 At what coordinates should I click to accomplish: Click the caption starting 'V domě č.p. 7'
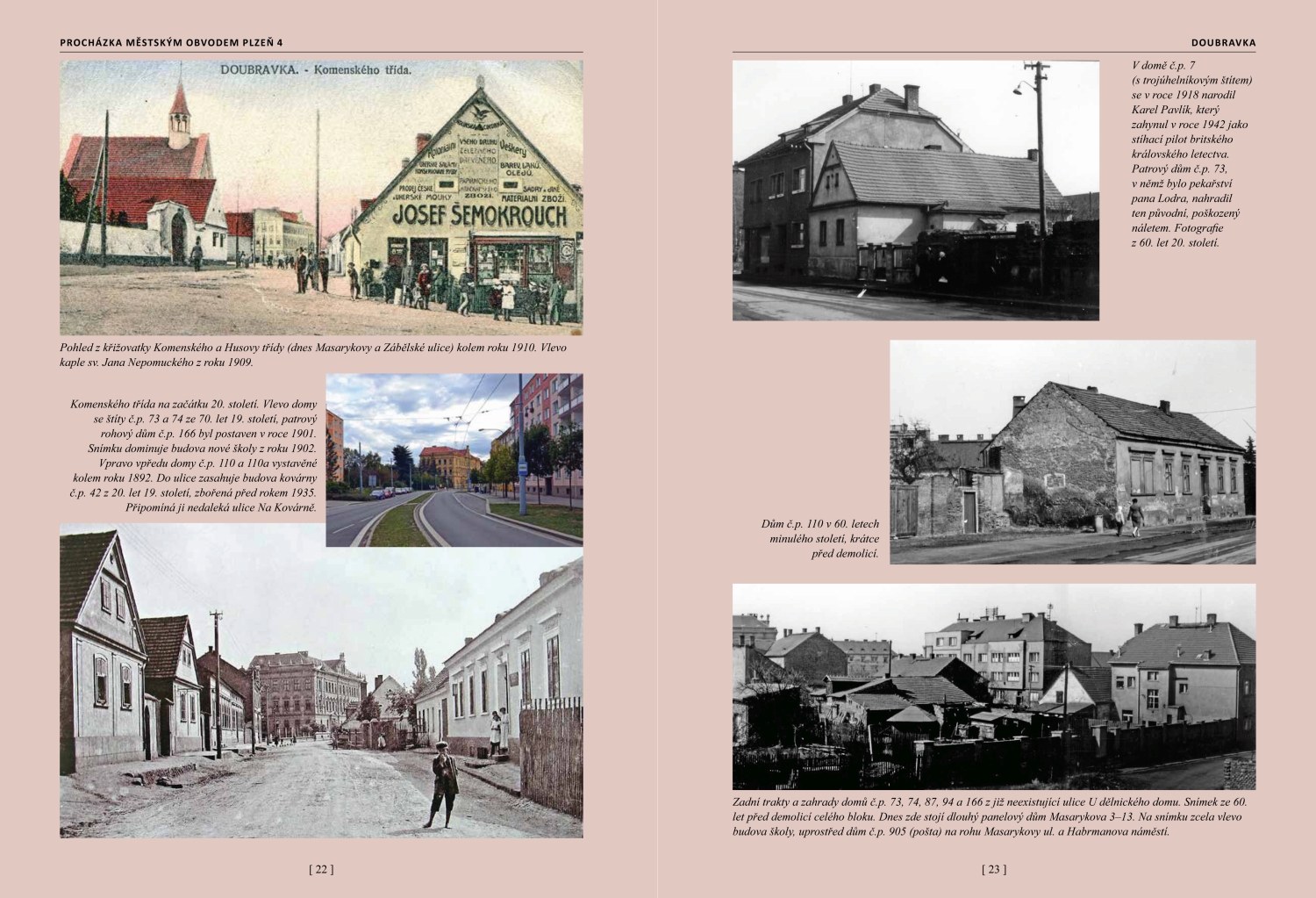[1191, 154]
